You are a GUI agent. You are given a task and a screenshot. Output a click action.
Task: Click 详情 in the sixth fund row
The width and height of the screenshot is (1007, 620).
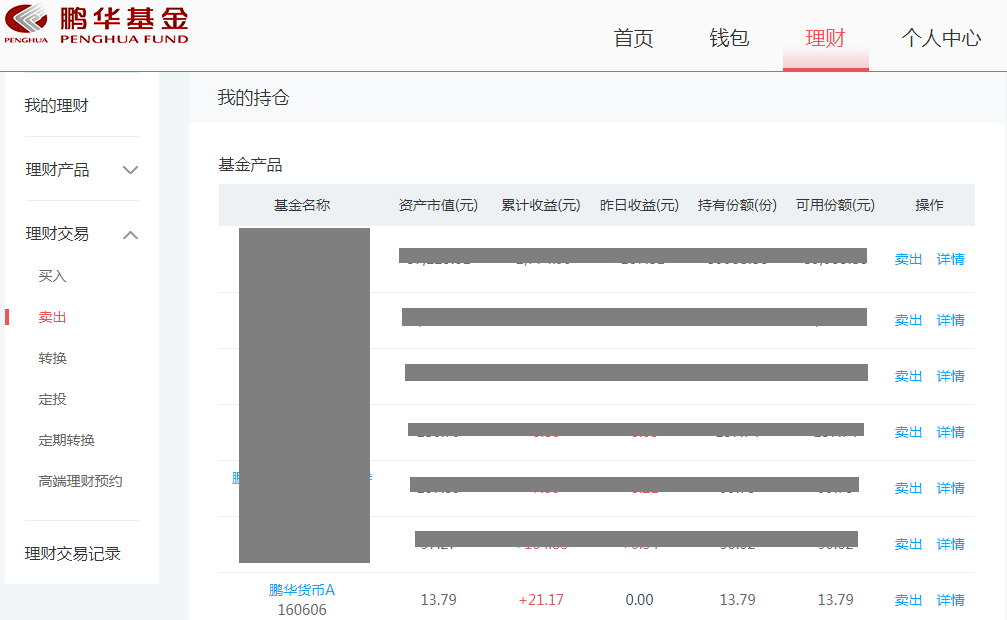coord(950,544)
